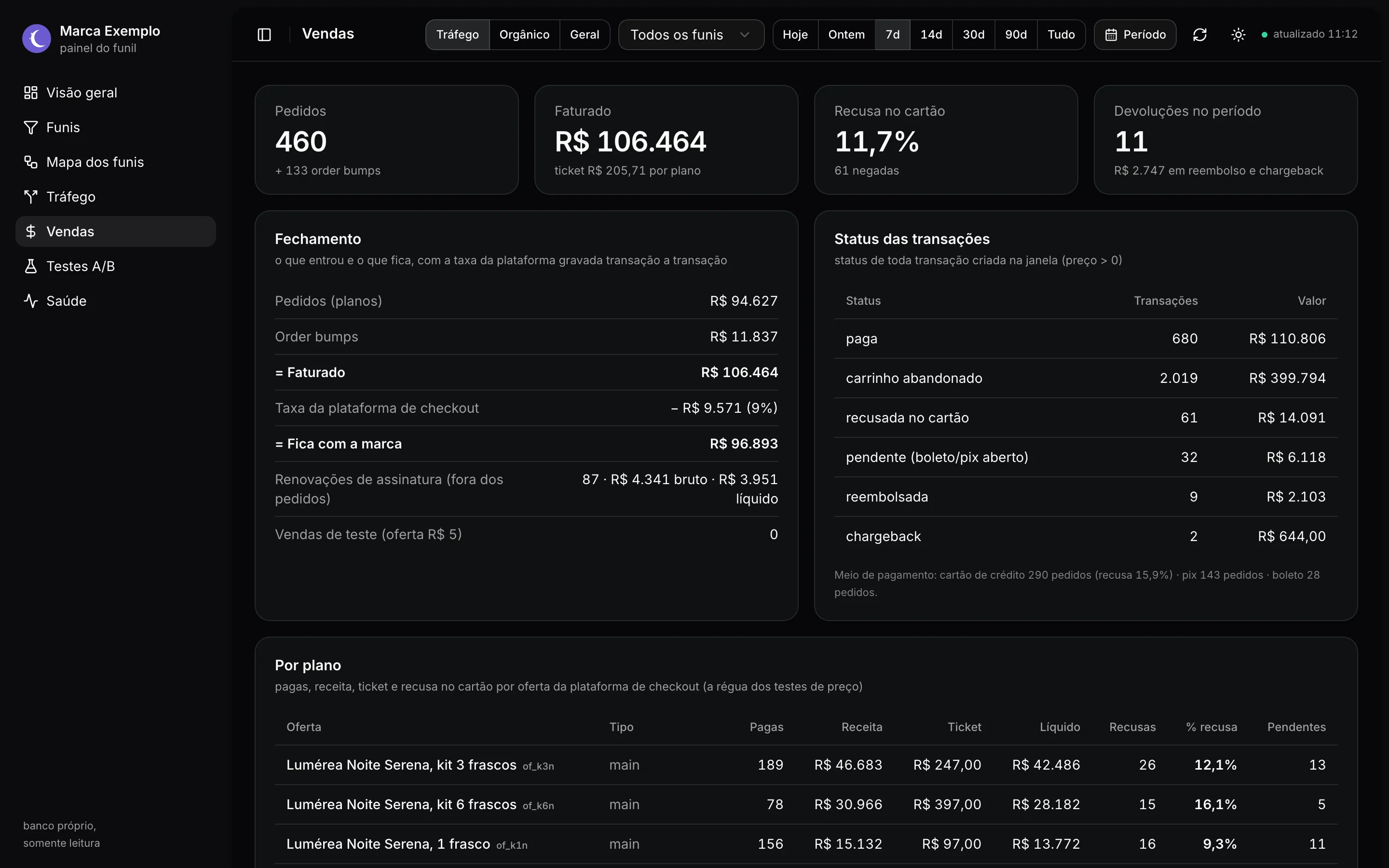Image resolution: width=1389 pixels, height=868 pixels.
Task: Click the Saúde pulse icon
Action: click(30, 301)
